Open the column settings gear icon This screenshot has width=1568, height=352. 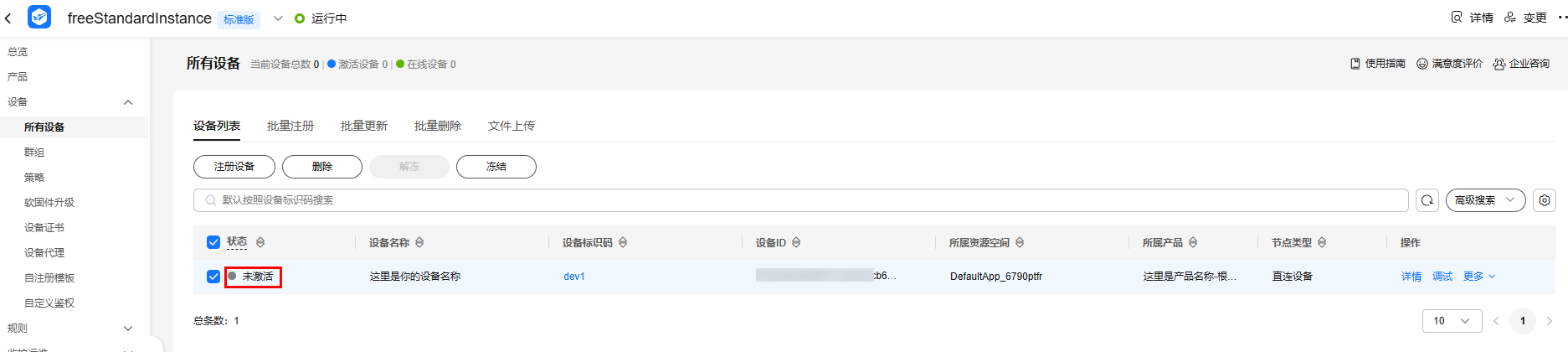point(1545,200)
